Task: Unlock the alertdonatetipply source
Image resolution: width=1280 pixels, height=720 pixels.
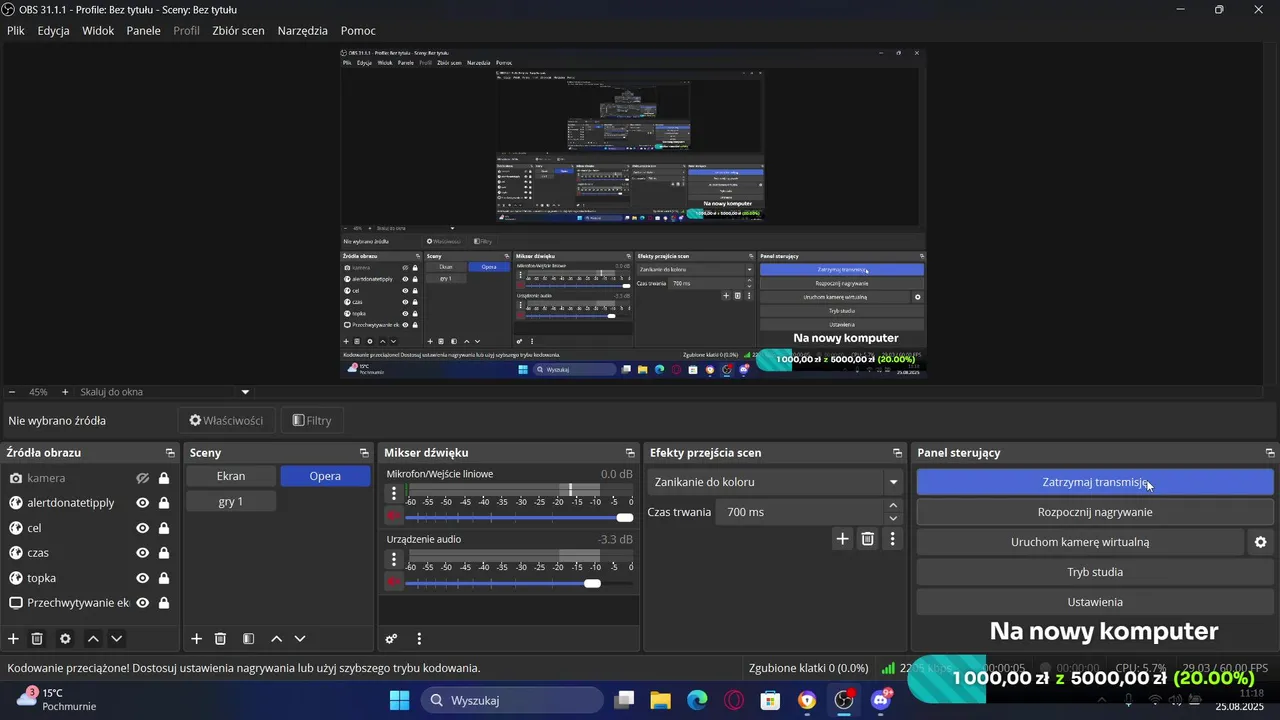Action: point(164,503)
